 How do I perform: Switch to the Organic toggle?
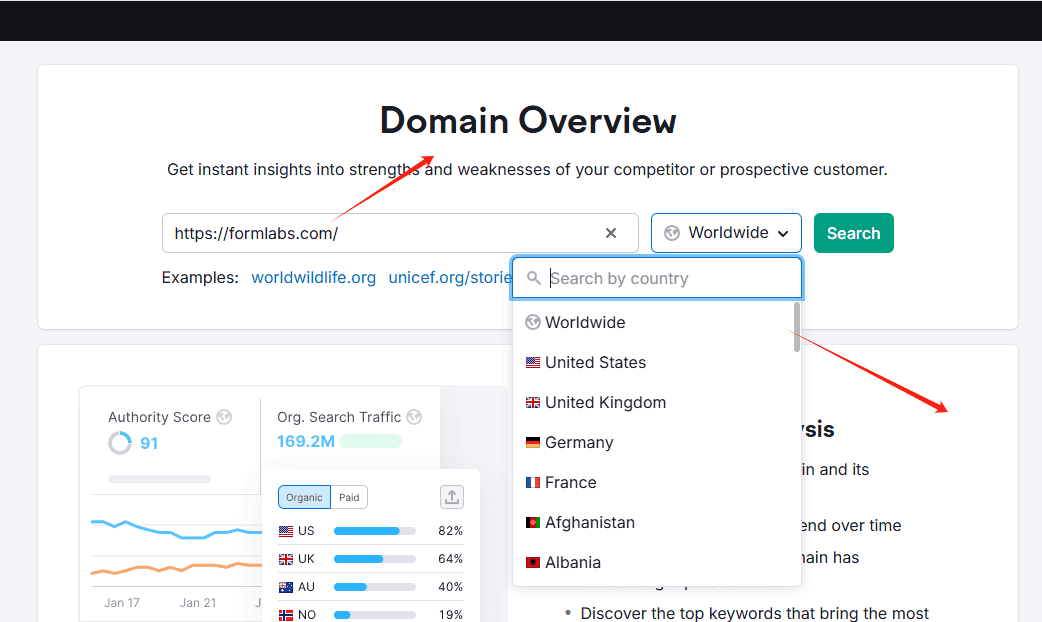(x=304, y=497)
